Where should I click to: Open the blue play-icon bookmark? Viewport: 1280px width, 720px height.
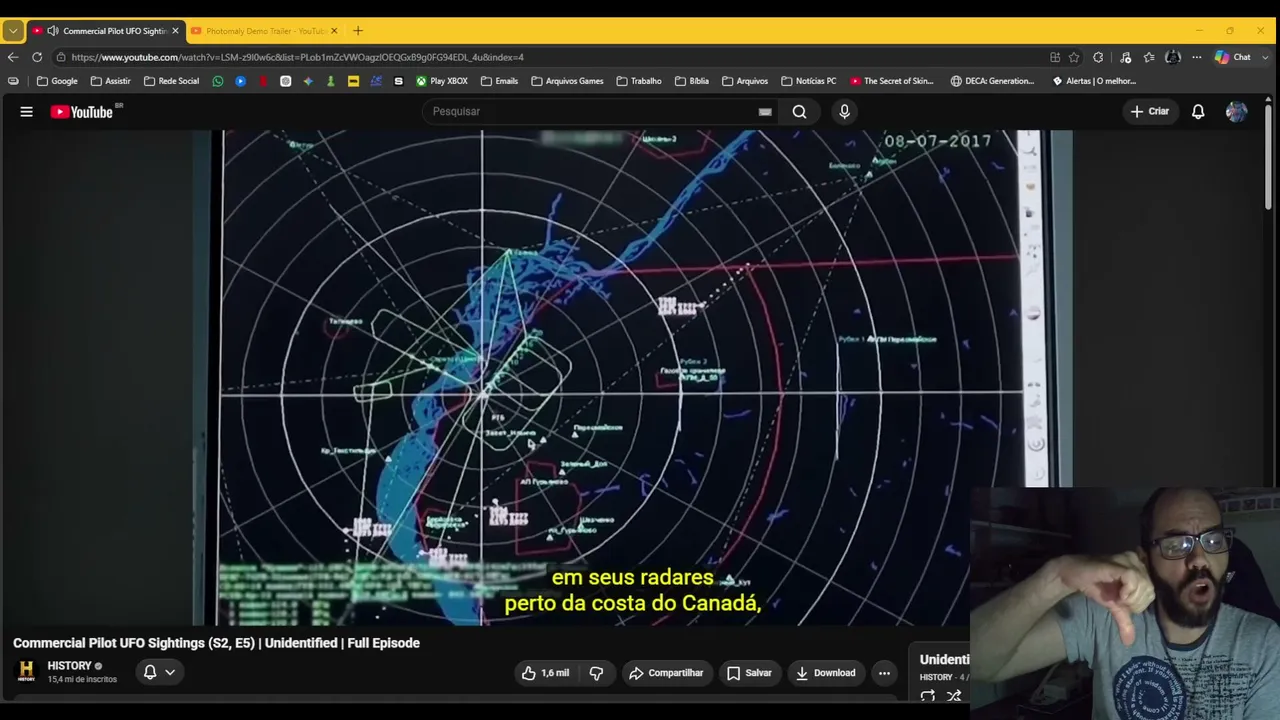[241, 81]
